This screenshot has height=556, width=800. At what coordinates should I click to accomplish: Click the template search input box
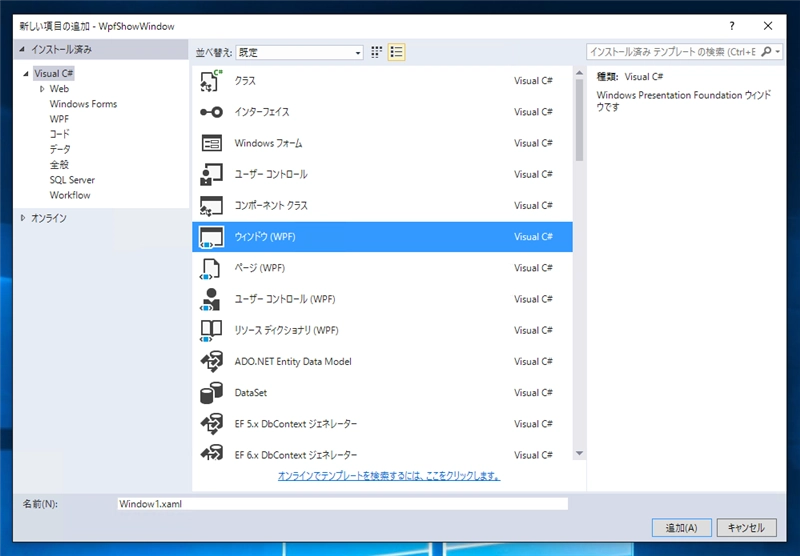(x=673, y=52)
